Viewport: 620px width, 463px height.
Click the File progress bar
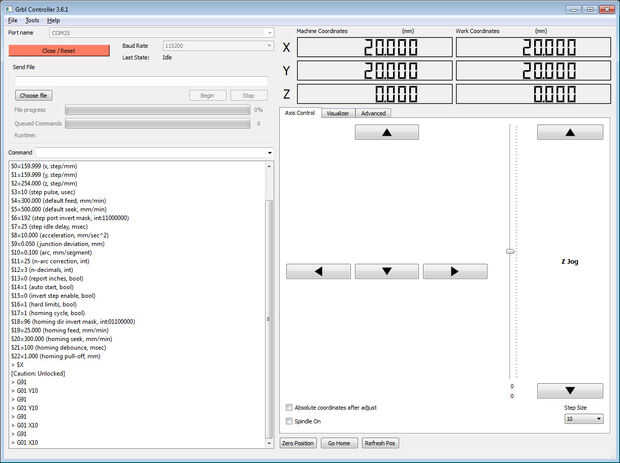(158, 110)
